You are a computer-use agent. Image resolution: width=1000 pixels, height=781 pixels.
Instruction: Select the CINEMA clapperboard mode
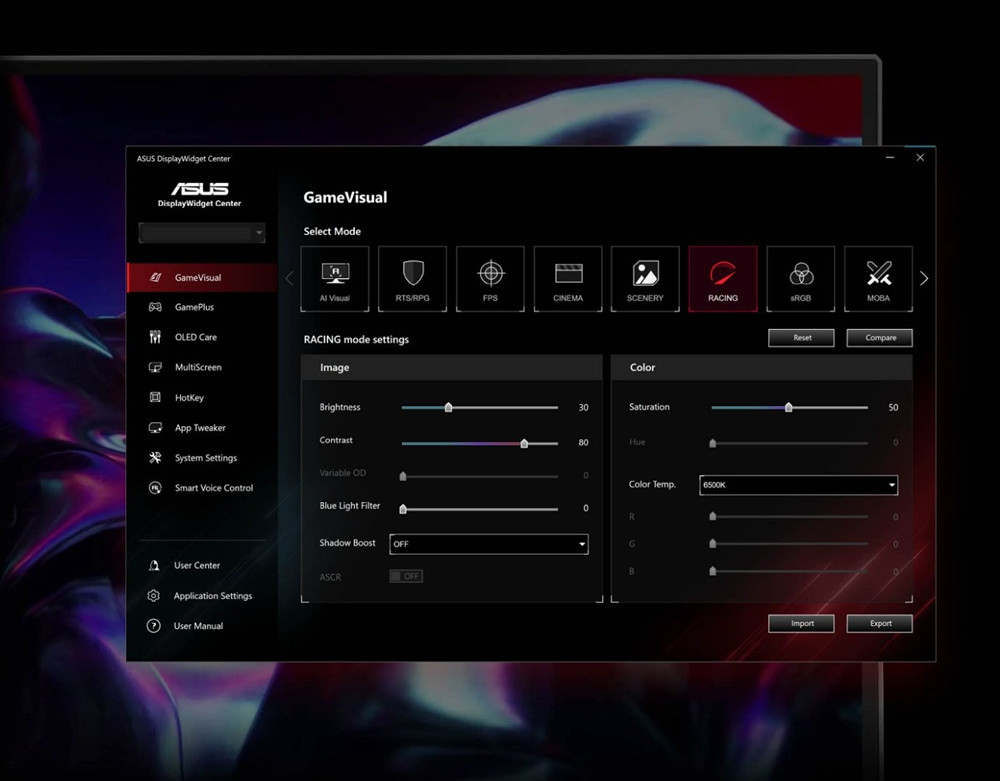pyautogui.click(x=568, y=279)
